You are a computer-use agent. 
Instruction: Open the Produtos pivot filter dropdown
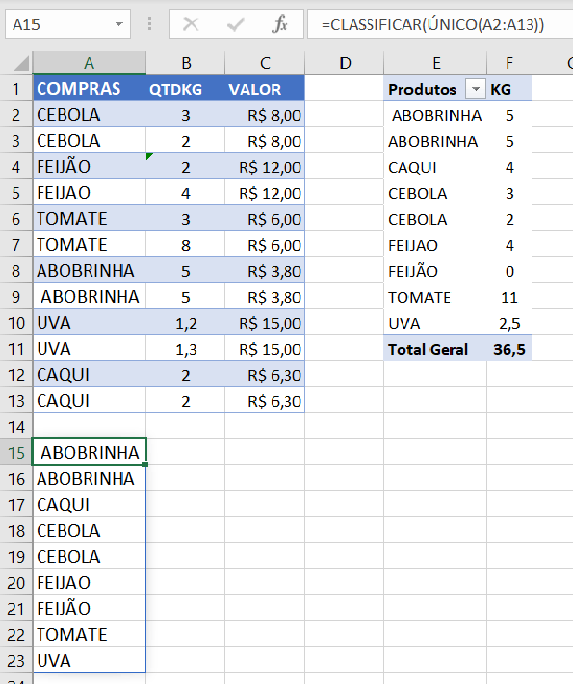[x=475, y=89]
